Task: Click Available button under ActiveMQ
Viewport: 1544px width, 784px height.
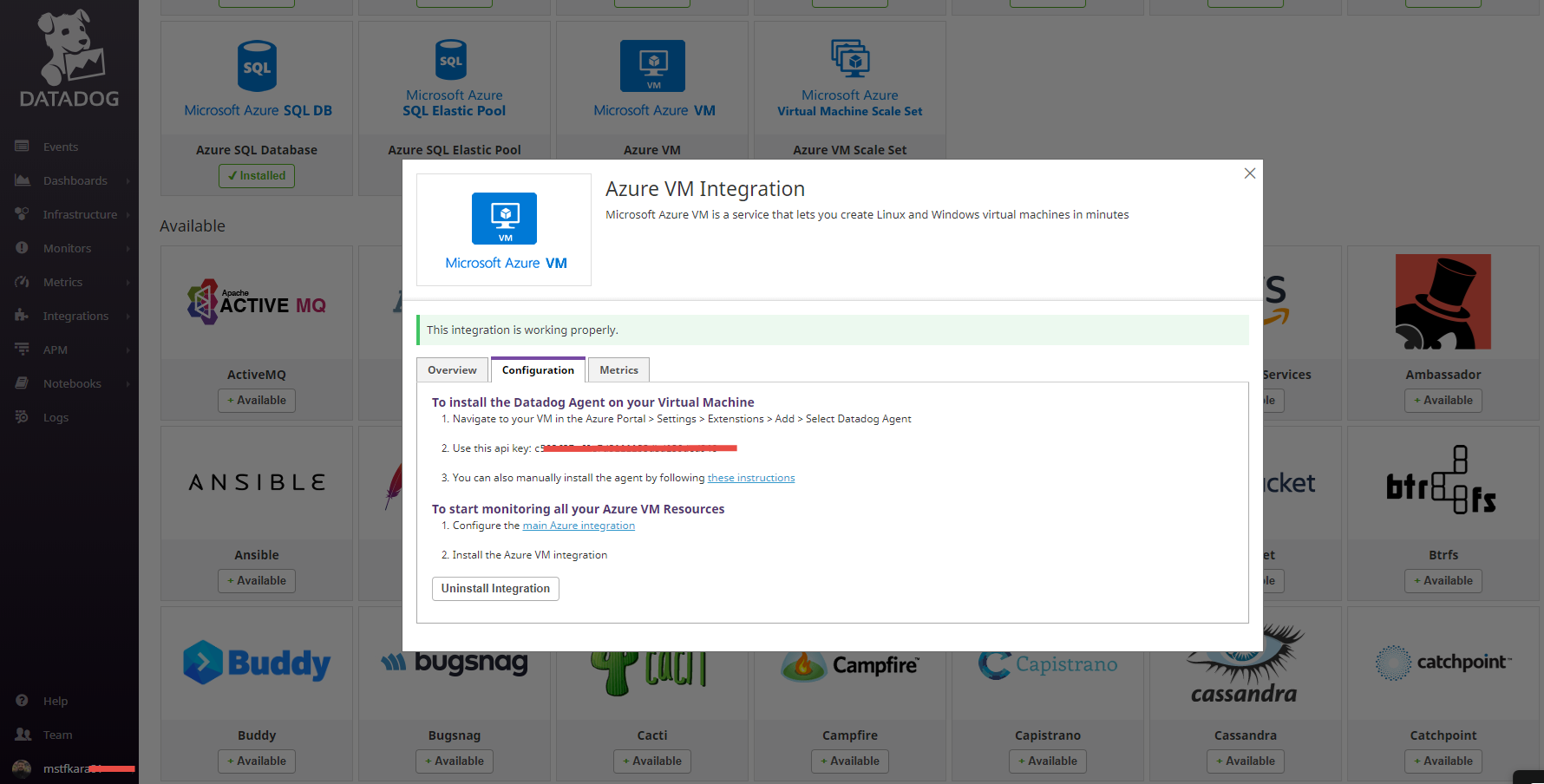Action: [x=257, y=400]
